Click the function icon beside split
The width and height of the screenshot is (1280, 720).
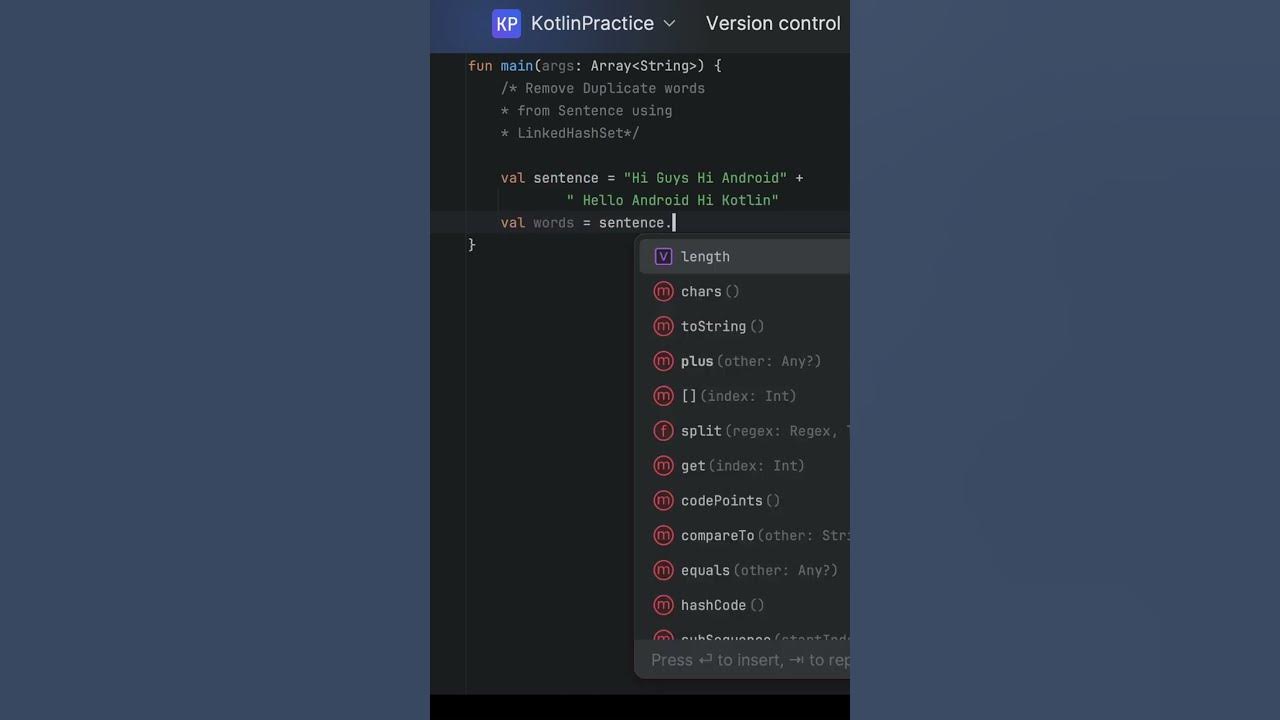pos(663,431)
